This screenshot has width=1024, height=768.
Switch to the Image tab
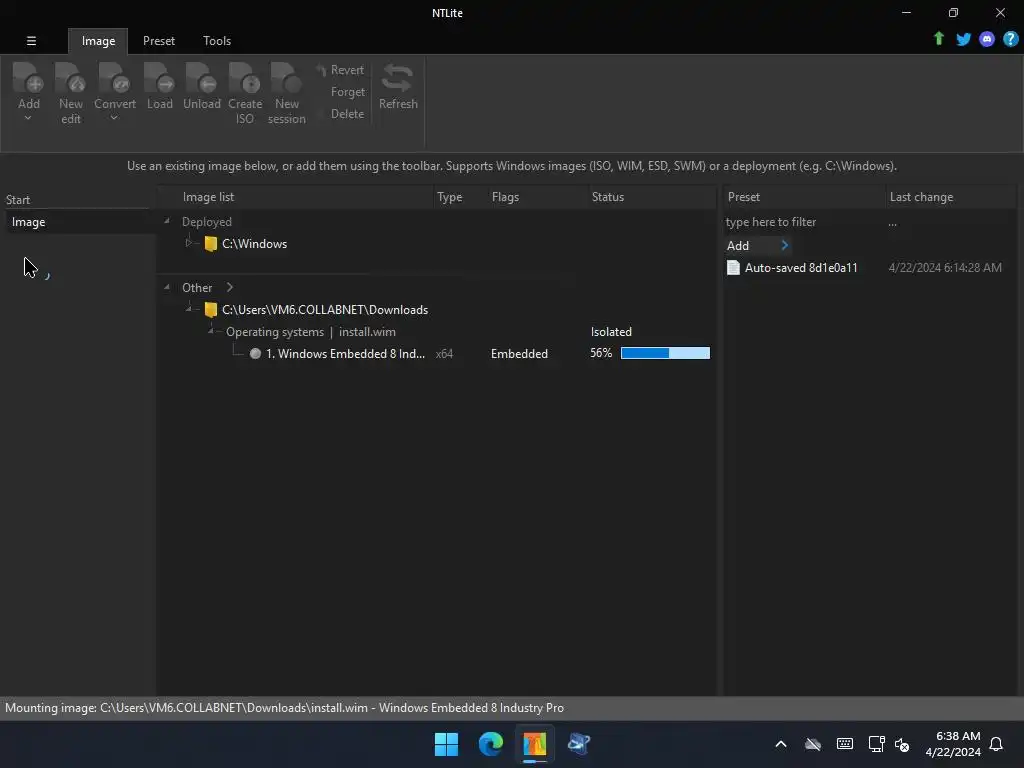pyautogui.click(x=98, y=41)
